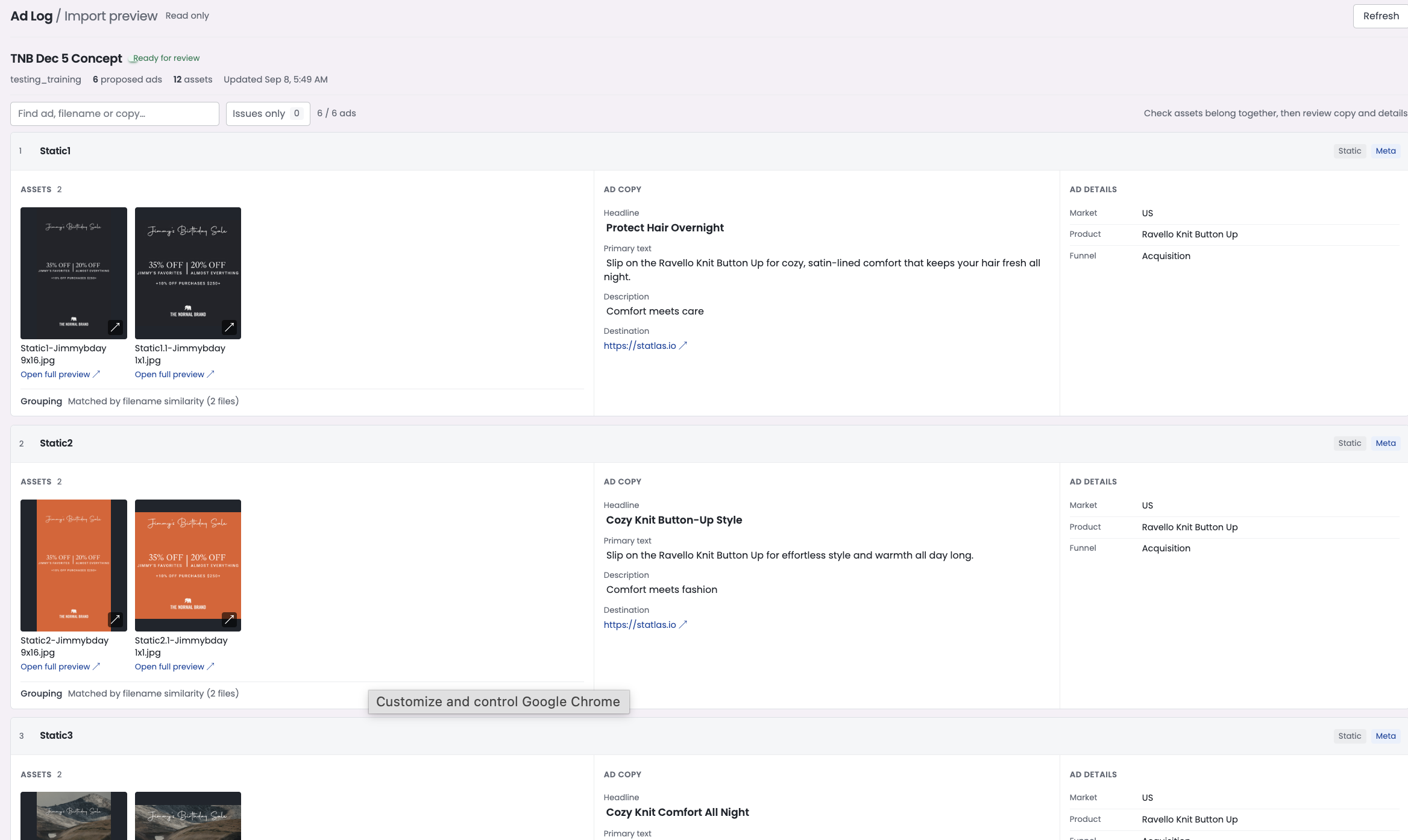
Task: Click the testing_training label
Action: [46, 80]
